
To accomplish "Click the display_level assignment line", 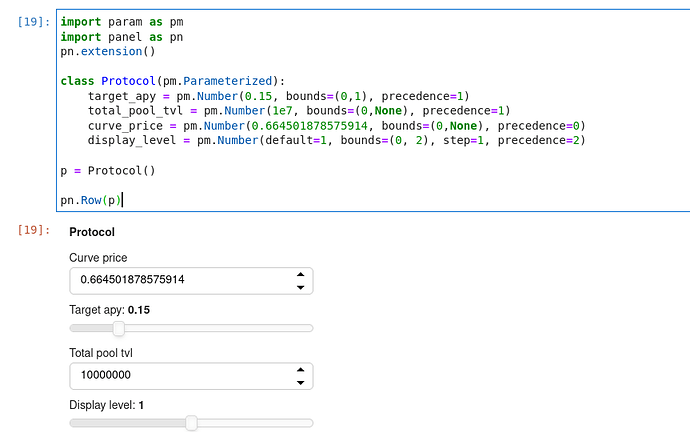I will click(337, 140).
